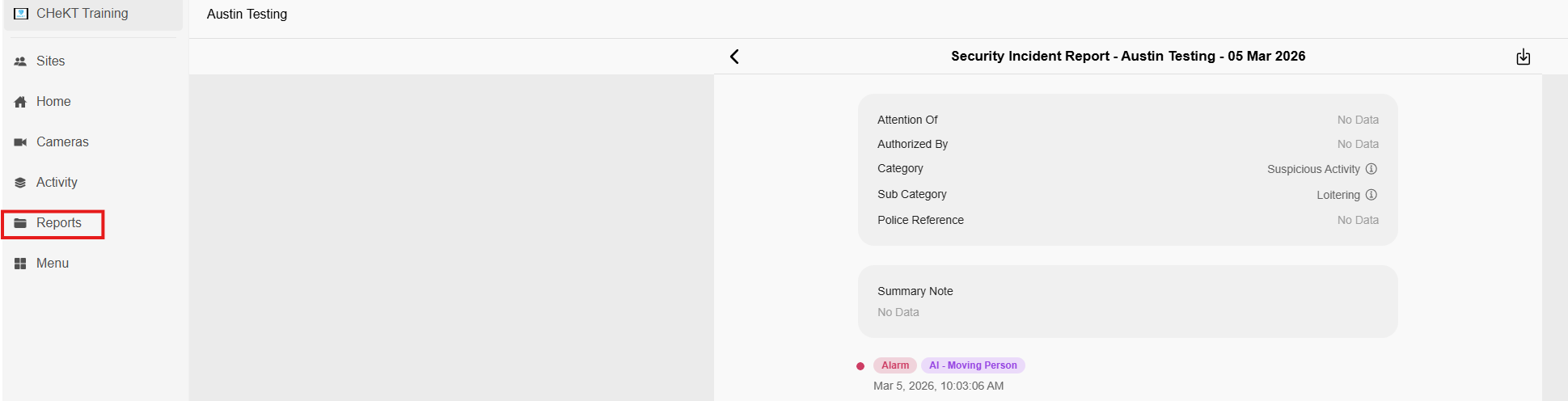Select the CHeKT Training dealer item
1568x401 pixels.
[82, 14]
